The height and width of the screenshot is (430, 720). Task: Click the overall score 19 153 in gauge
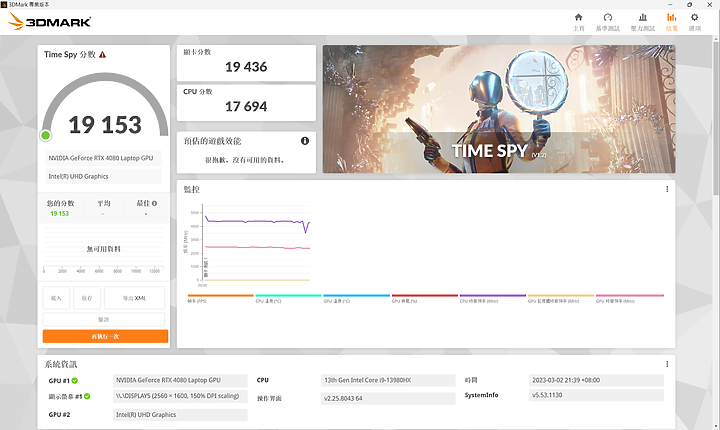[105, 125]
